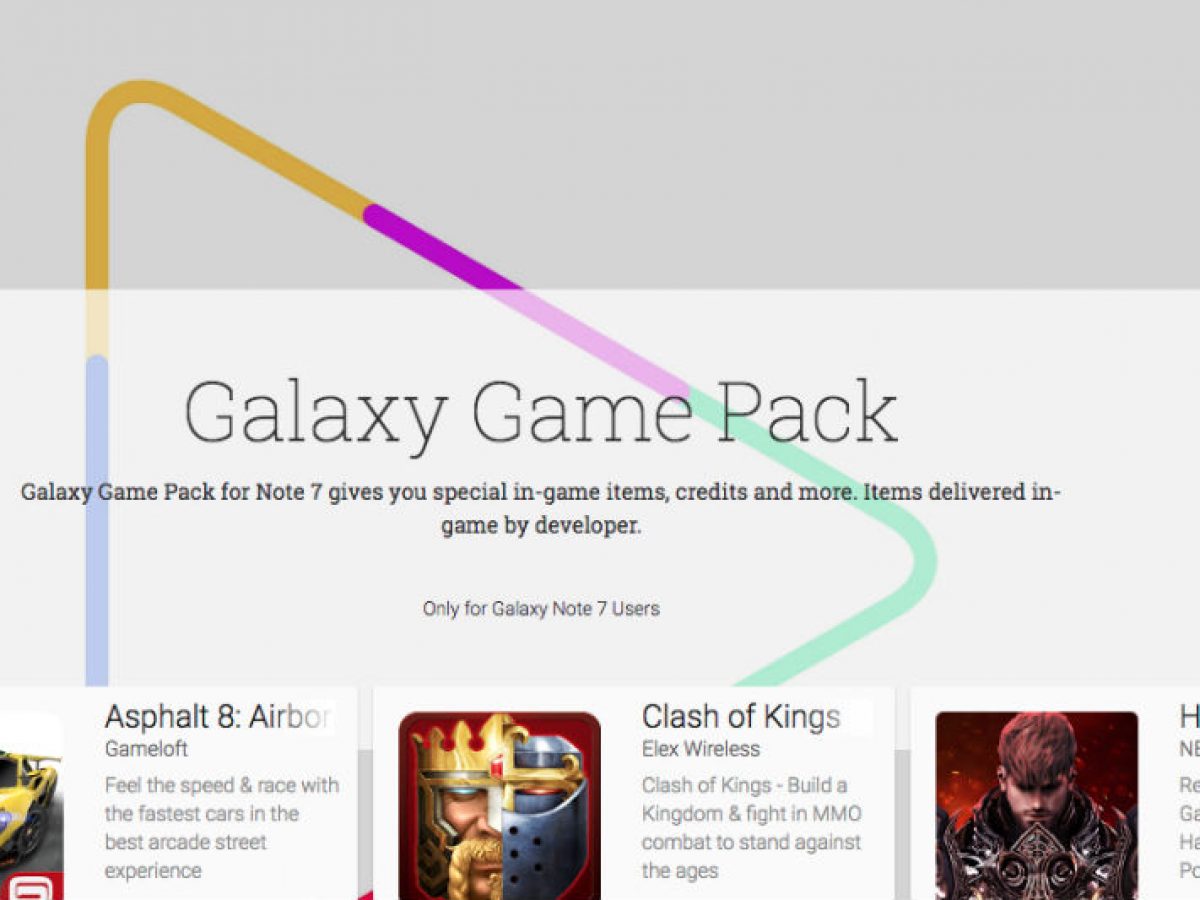Click the blue segment of the Play logo
The image size is (1200, 900).
pos(96,520)
